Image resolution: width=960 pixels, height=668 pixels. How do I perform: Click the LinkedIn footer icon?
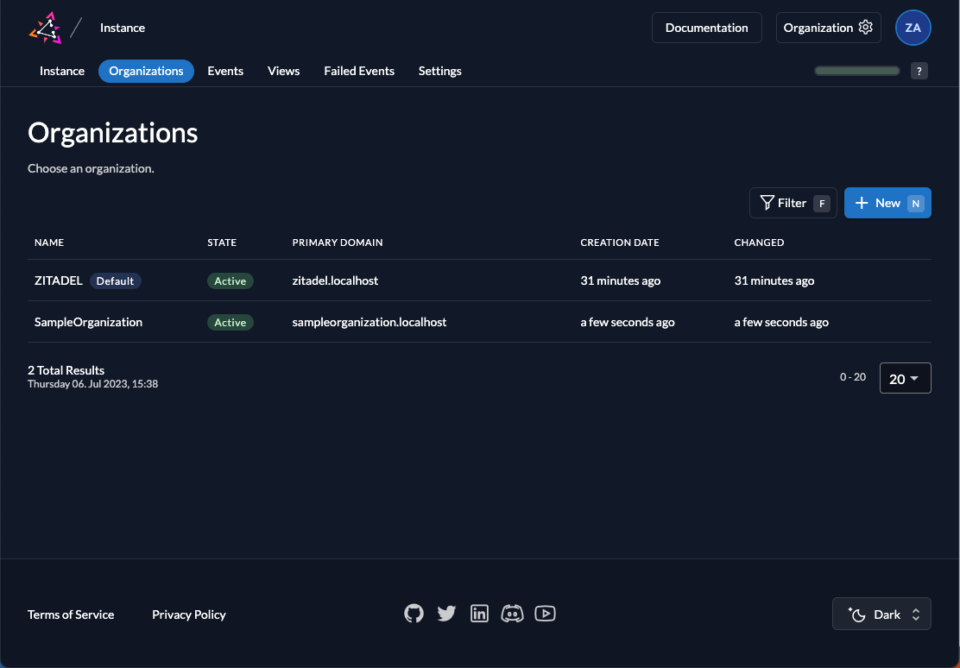click(479, 613)
